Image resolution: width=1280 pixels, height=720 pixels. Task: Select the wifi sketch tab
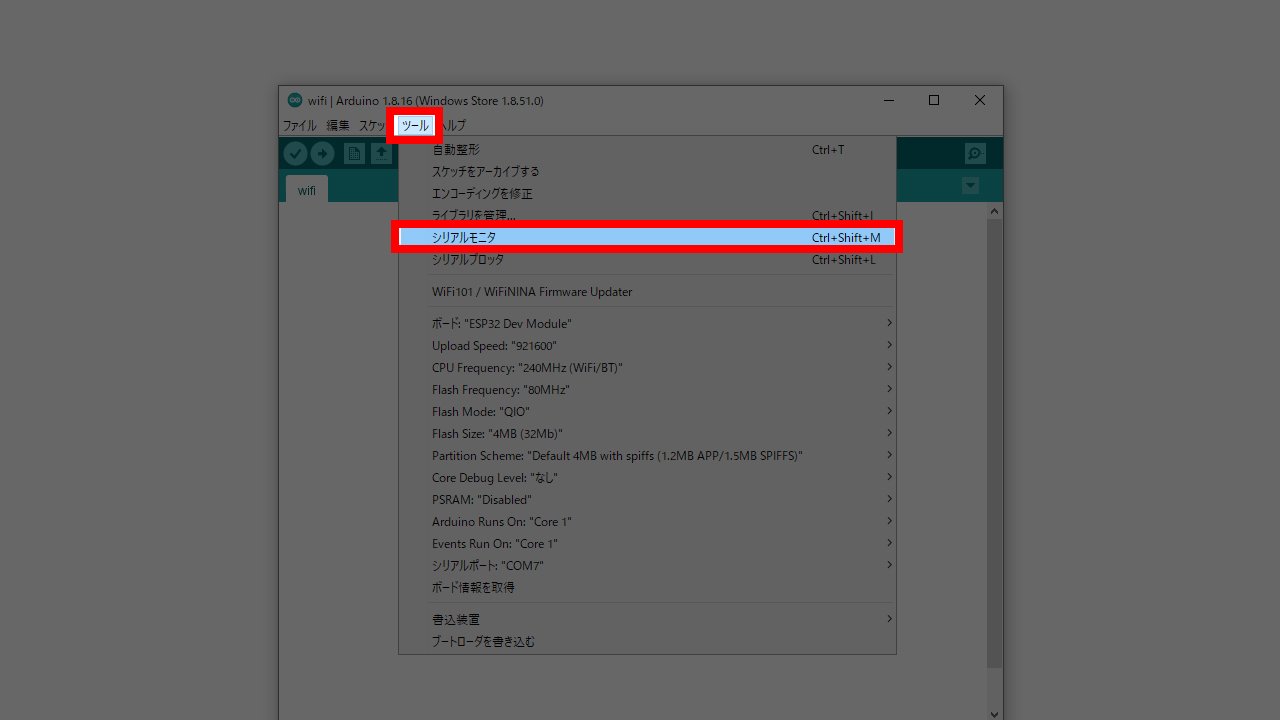pos(307,190)
